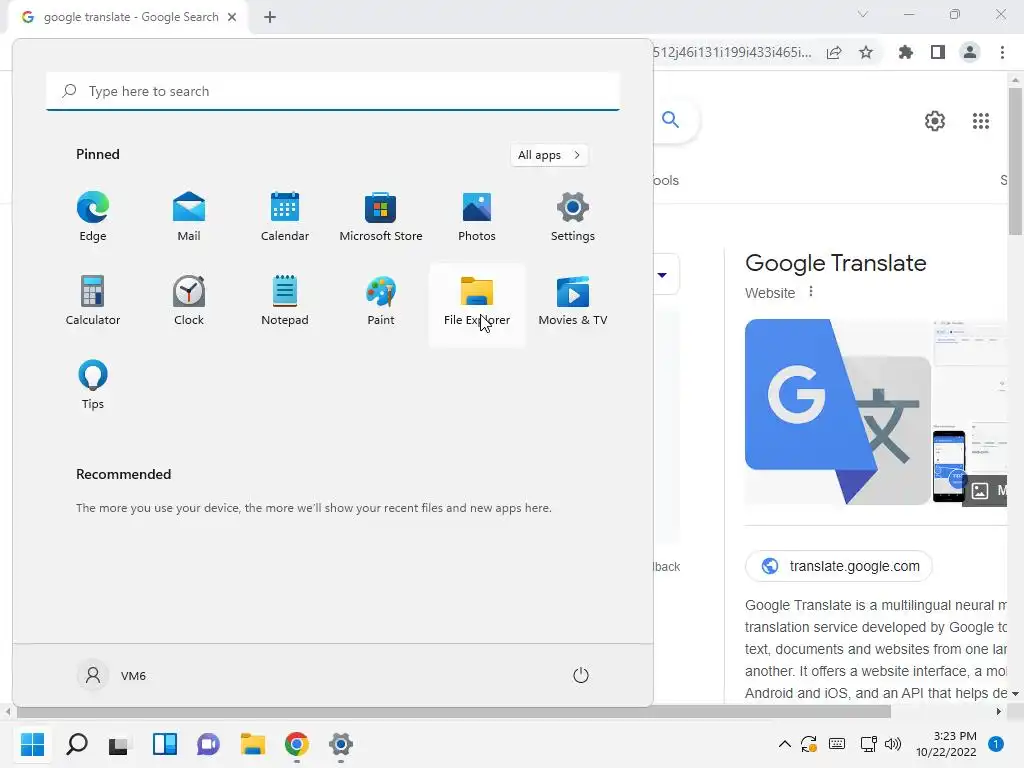Open the Calculator app
1024x768 pixels.
point(93,301)
